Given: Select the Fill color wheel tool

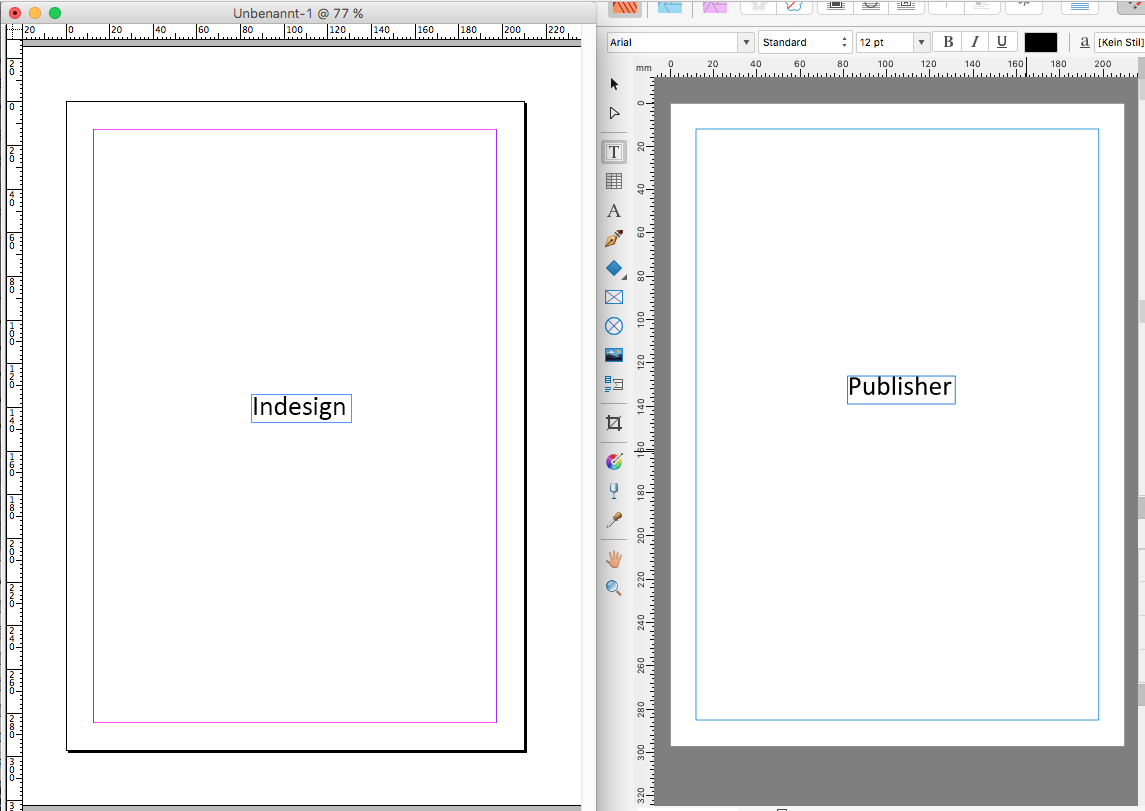Looking at the screenshot, I should tap(614, 461).
